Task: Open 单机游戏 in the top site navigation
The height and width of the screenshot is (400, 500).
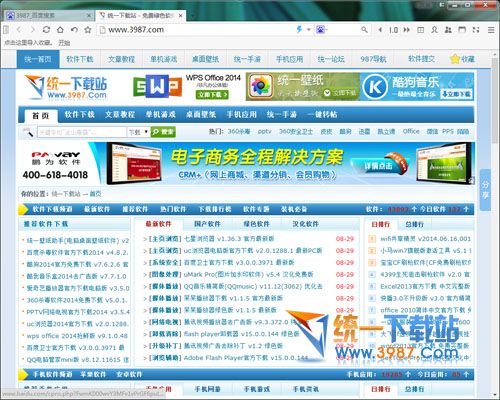Action: (164, 59)
